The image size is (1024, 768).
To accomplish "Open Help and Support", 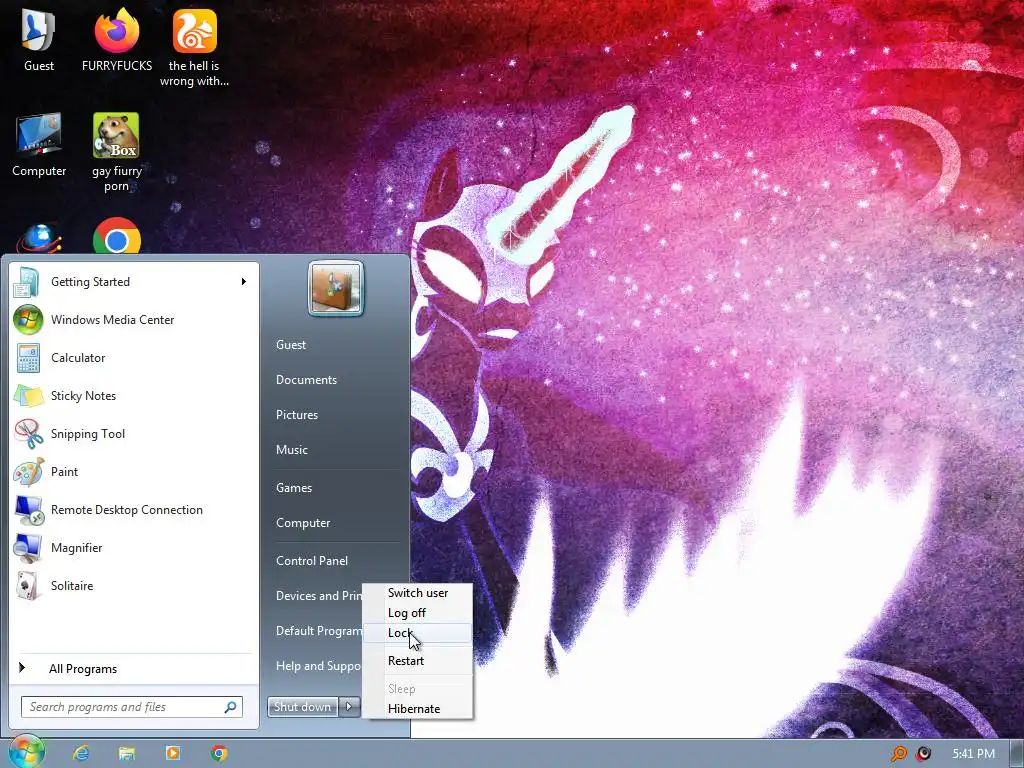I will tap(318, 666).
